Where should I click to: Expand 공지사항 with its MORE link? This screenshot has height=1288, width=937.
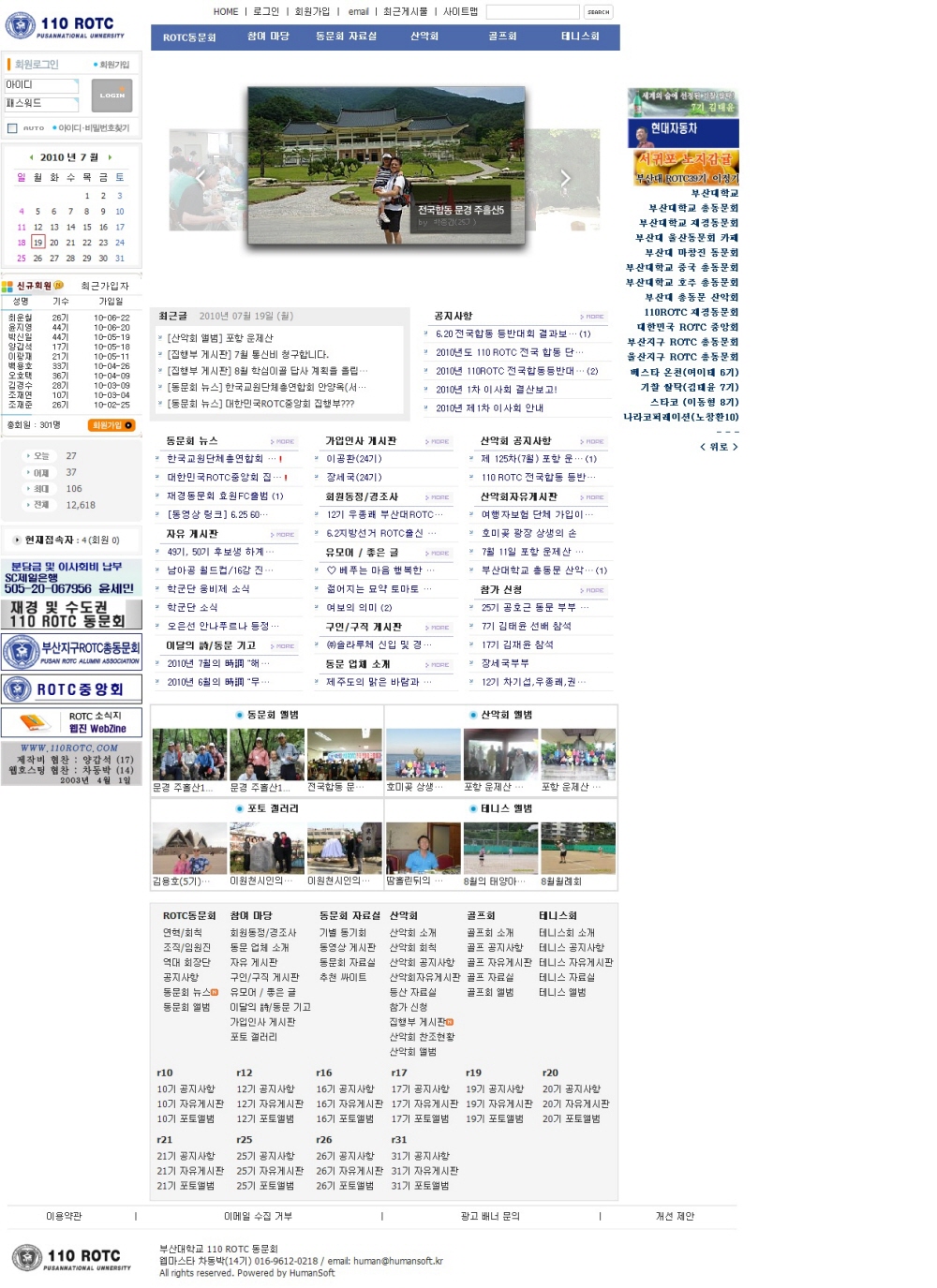click(592, 317)
